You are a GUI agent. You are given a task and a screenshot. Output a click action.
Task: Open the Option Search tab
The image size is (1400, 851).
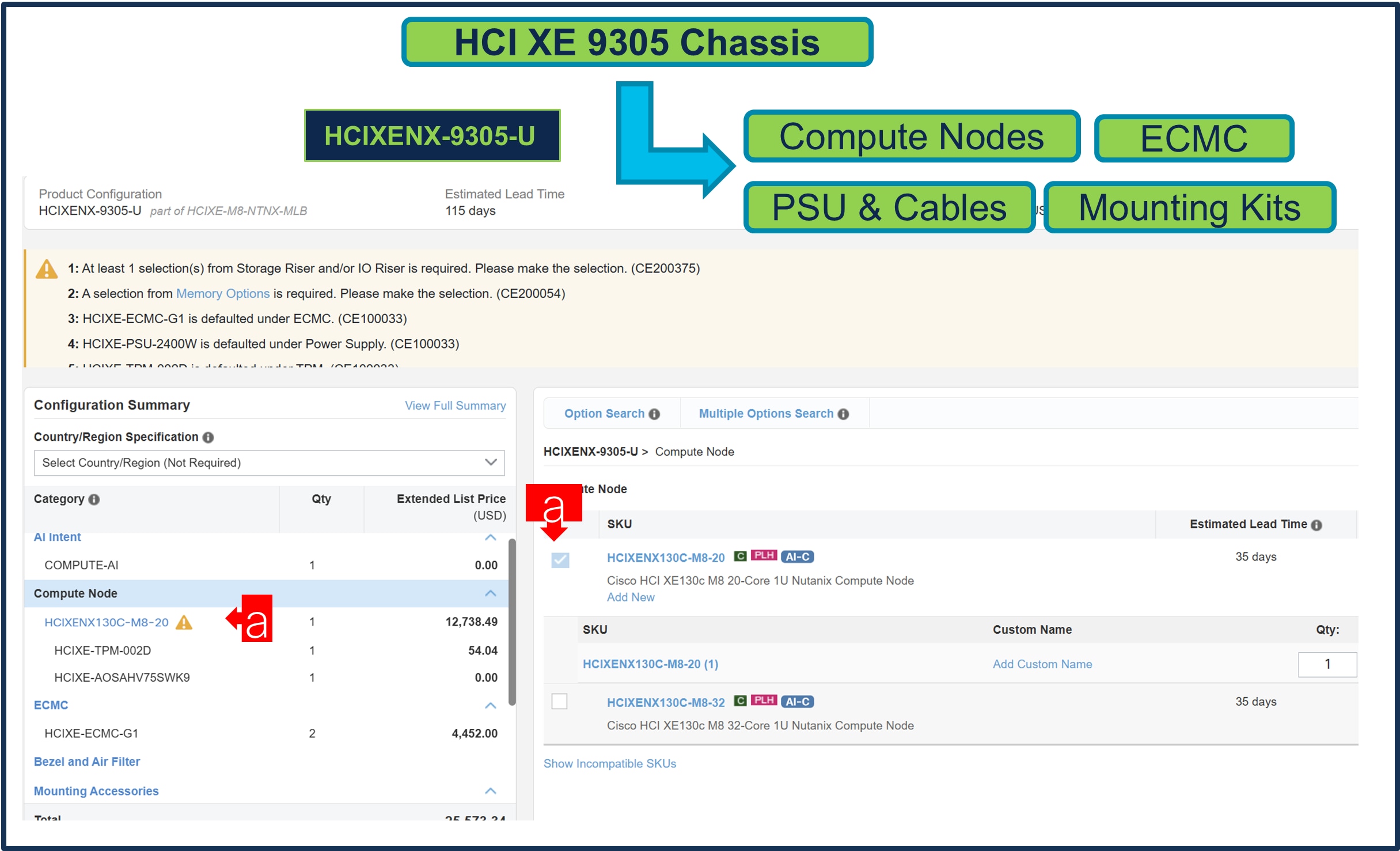(612, 414)
